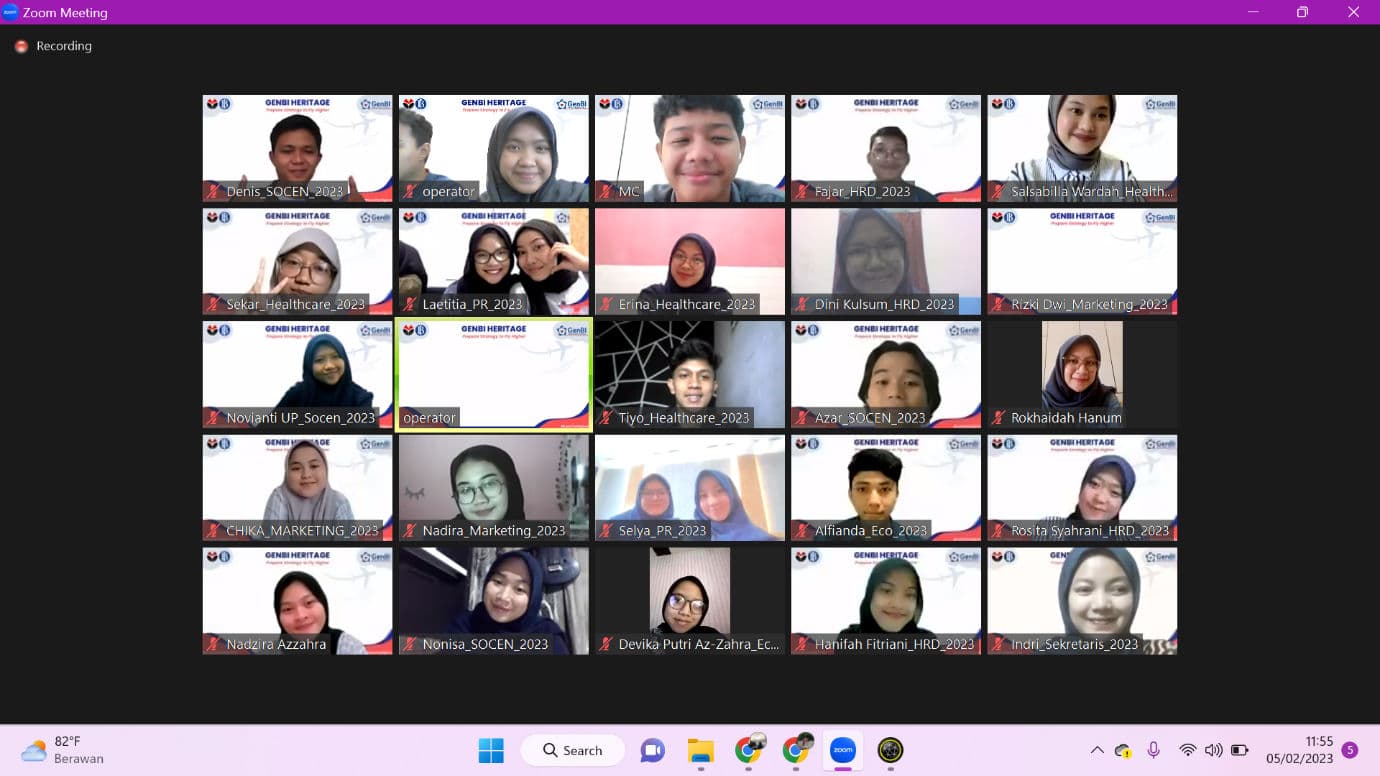Viewport: 1380px width, 776px height.
Task: Click muted mic icon on Rizki Dwi_Marketing_2023 tile
Action: (997, 304)
